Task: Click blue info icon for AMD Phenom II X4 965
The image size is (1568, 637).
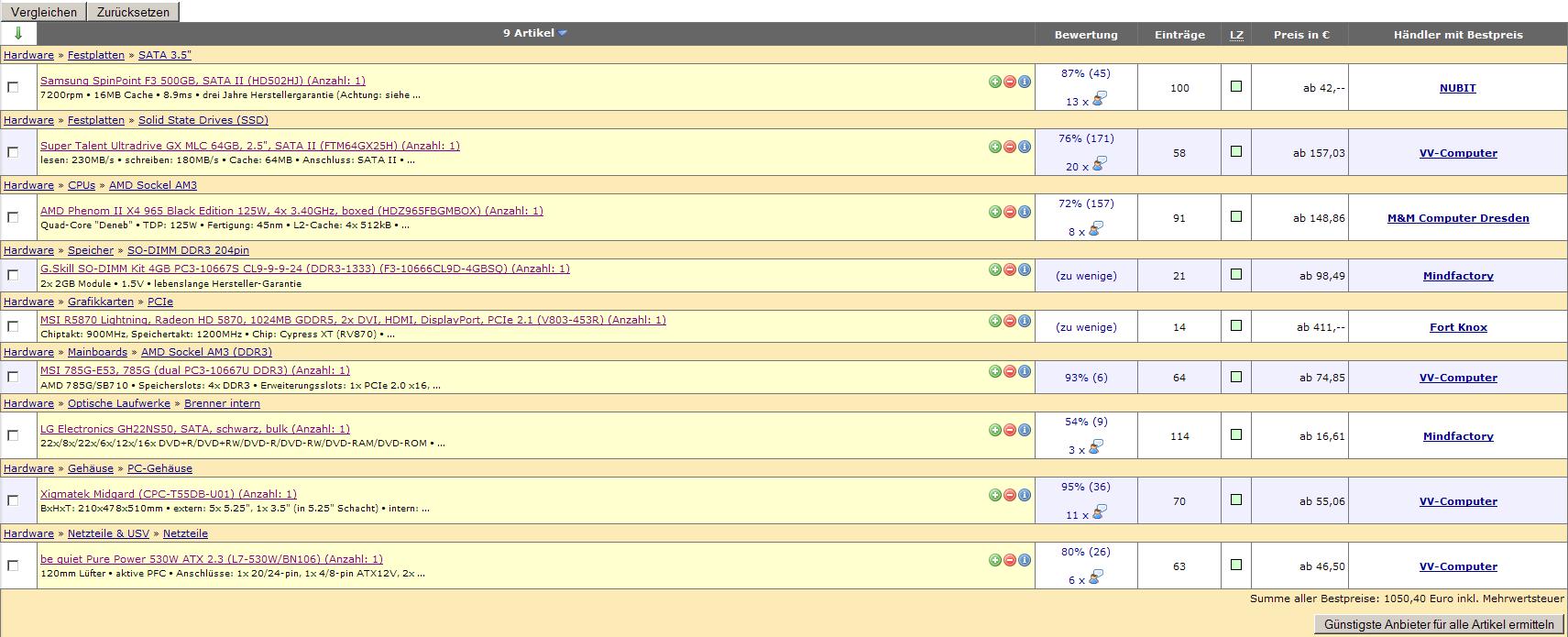Action: coord(1025,212)
